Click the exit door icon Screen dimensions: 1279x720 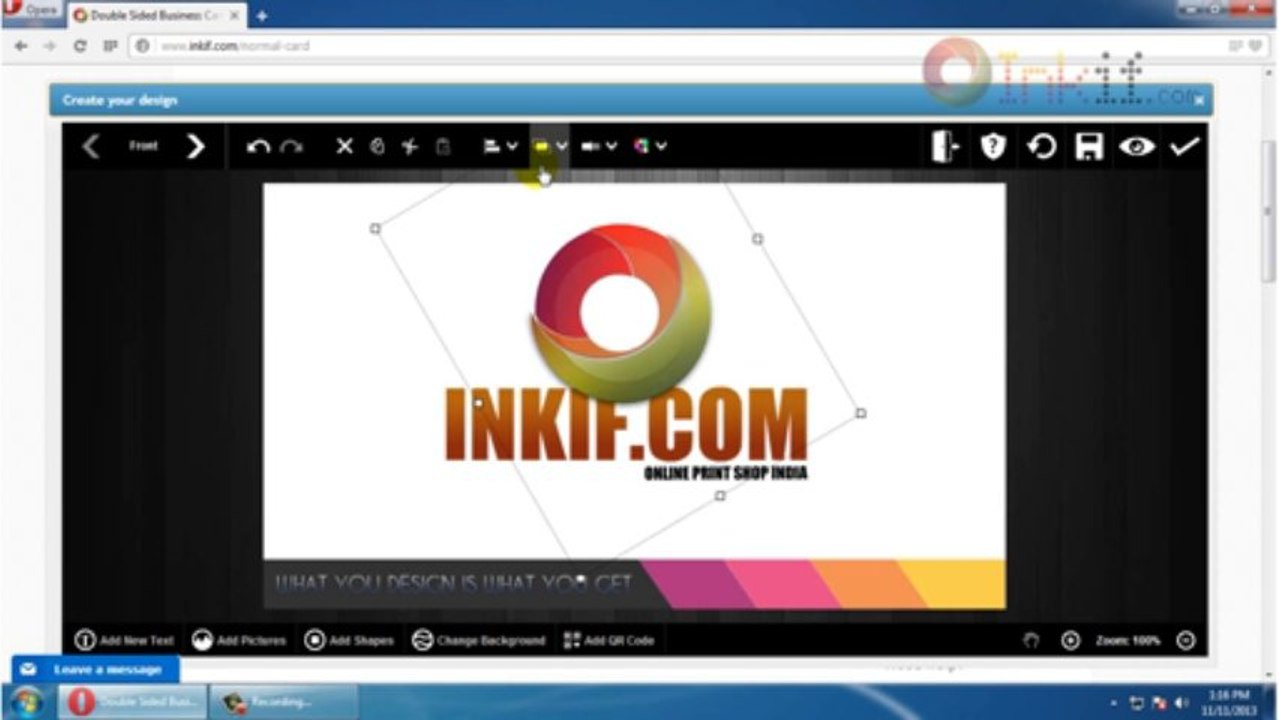[944, 146]
